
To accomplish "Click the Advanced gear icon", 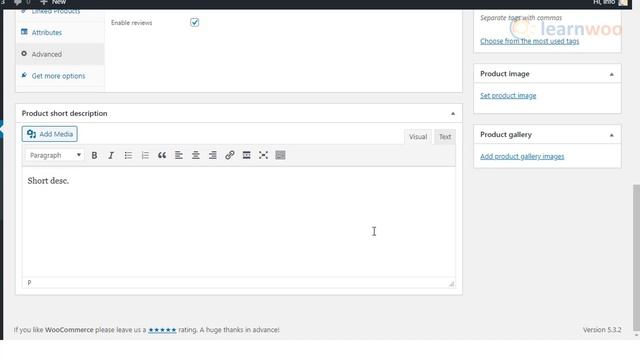I will pos(24,53).
